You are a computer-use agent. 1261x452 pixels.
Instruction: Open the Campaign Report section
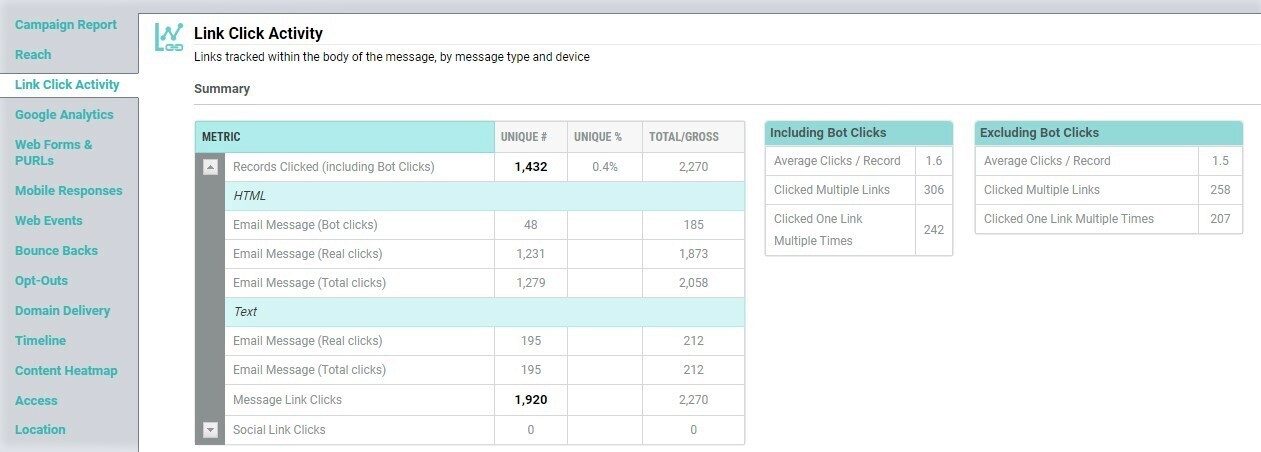click(66, 25)
